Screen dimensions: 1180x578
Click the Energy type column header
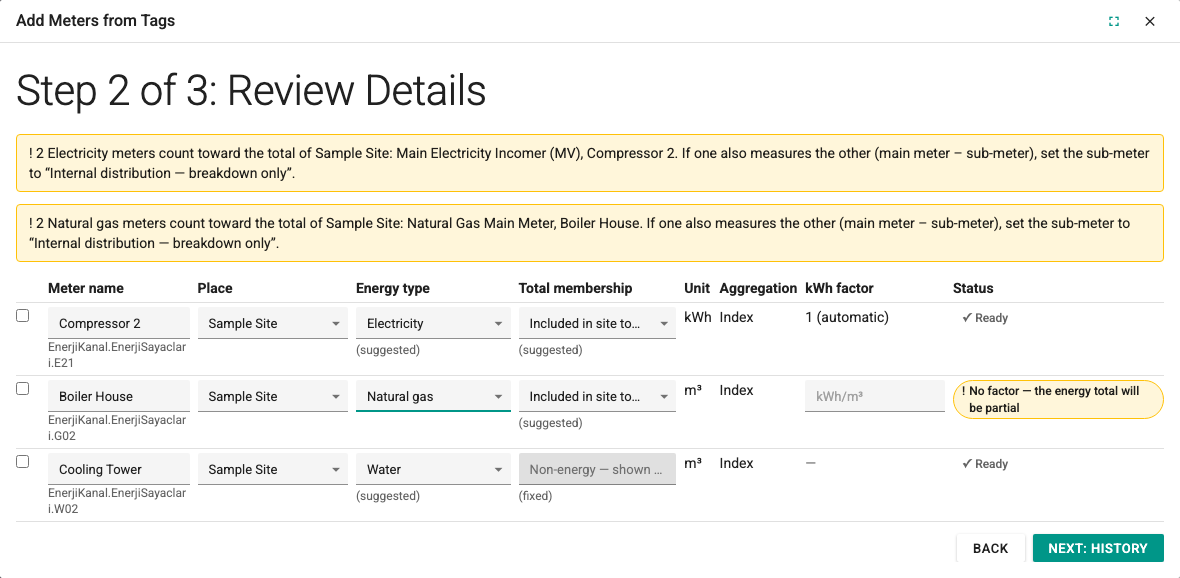tap(393, 288)
